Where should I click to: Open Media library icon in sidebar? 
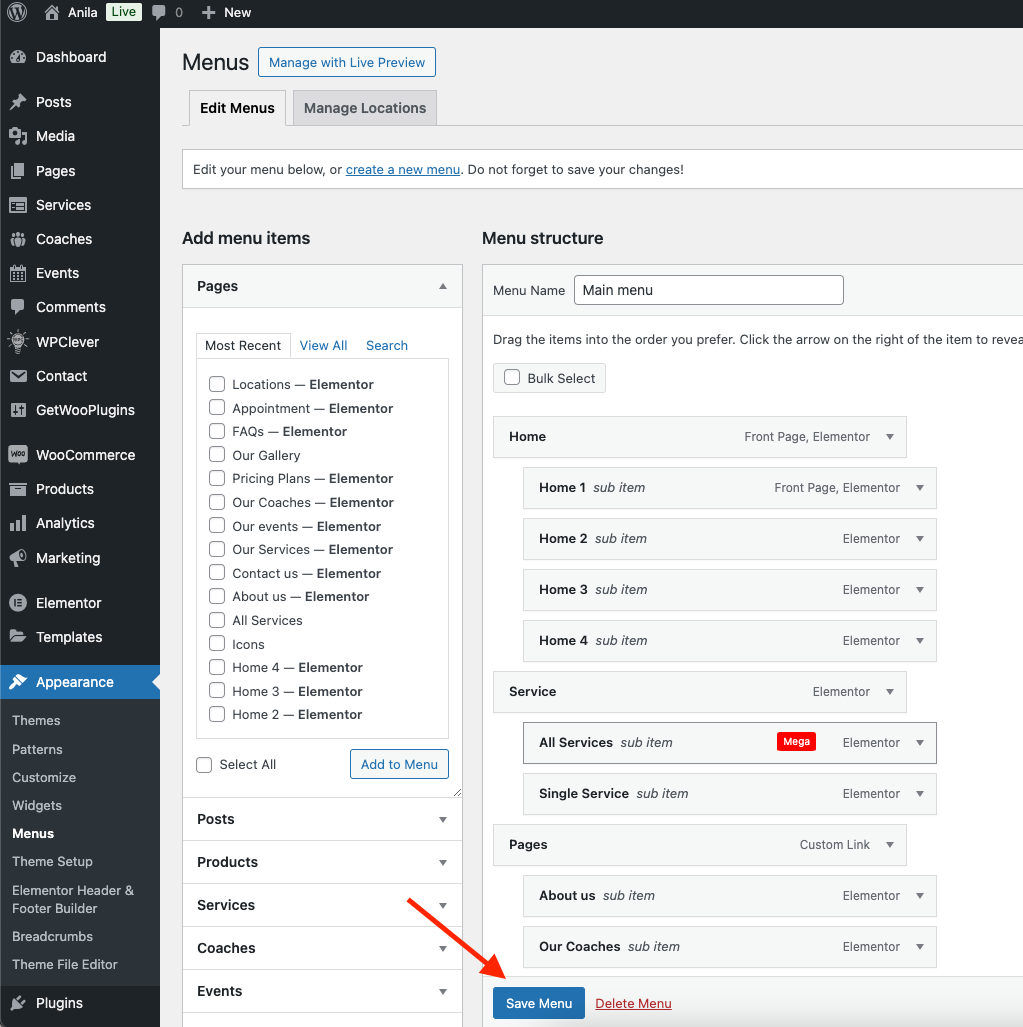click(x=18, y=136)
